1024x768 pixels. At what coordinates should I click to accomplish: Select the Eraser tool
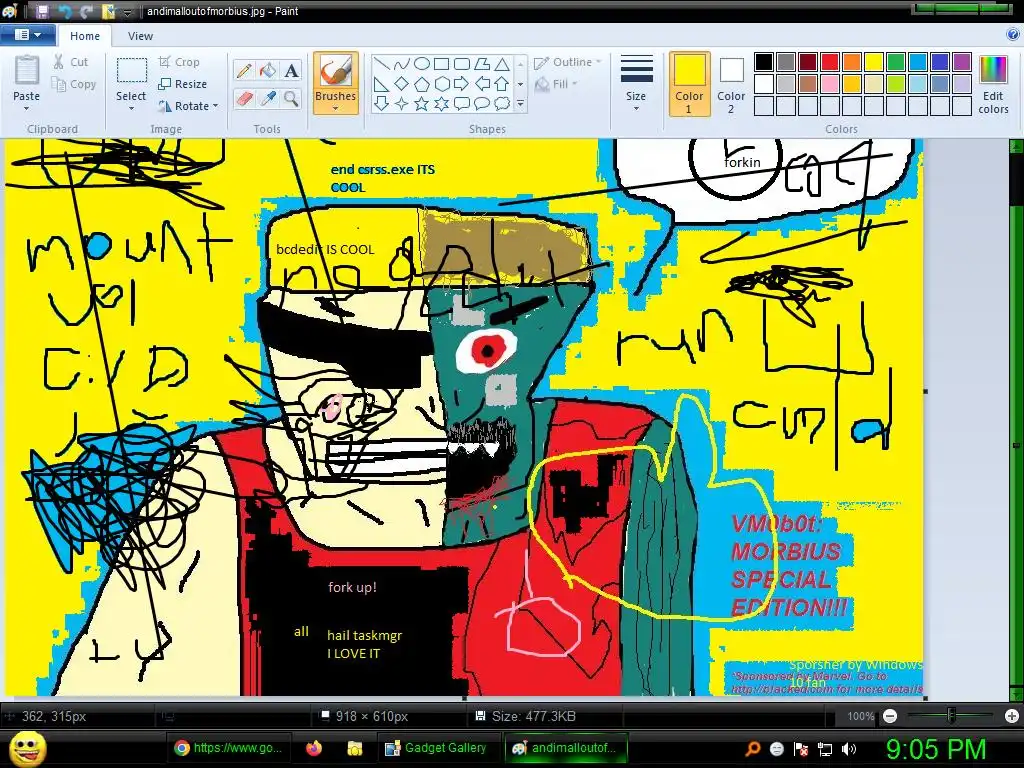click(x=244, y=99)
